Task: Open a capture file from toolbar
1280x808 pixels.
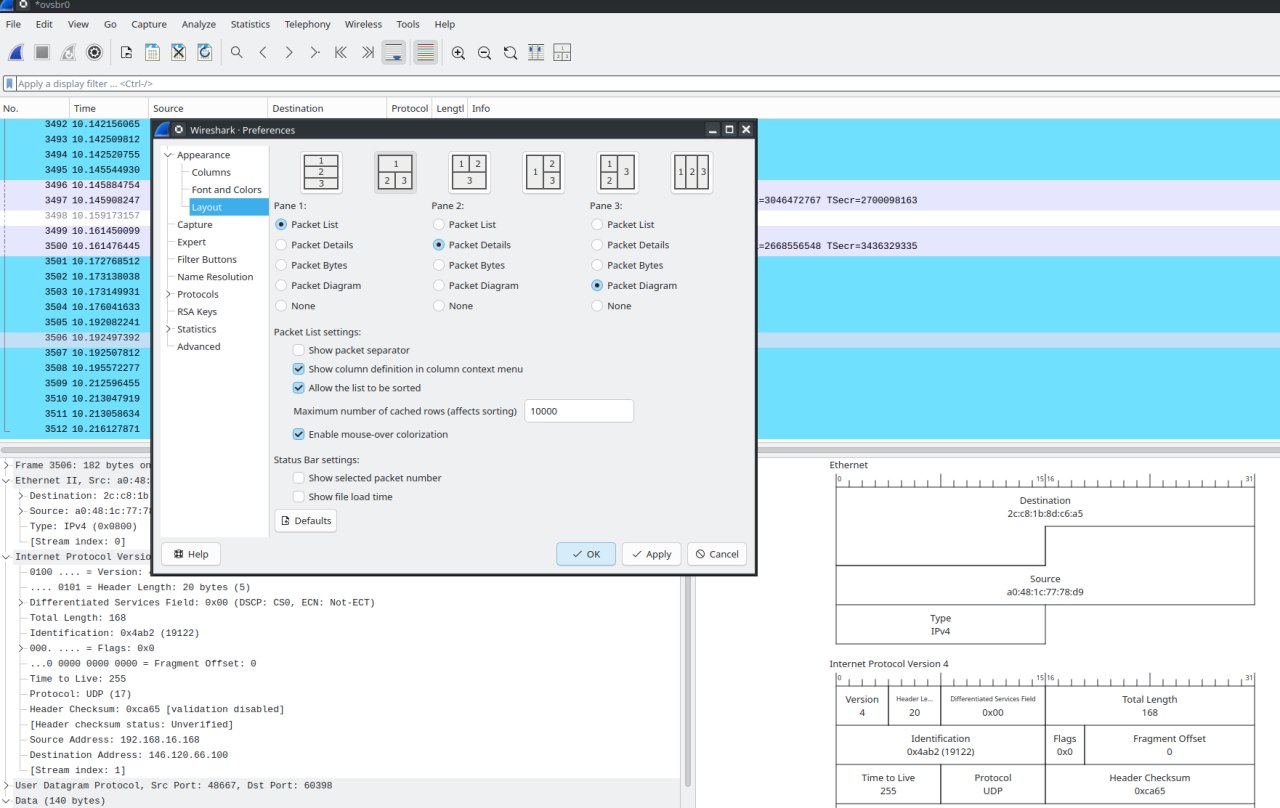Action: coord(127,52)
